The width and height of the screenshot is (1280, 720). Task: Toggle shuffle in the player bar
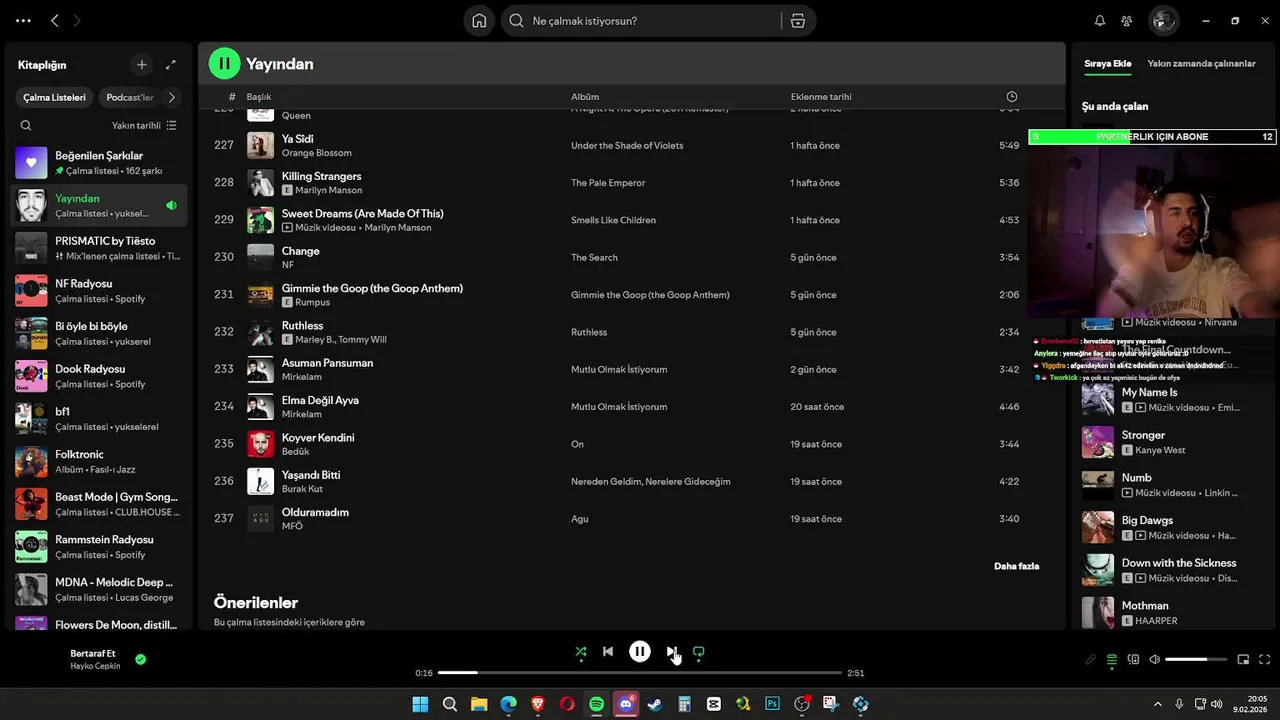tap(581, 652)
